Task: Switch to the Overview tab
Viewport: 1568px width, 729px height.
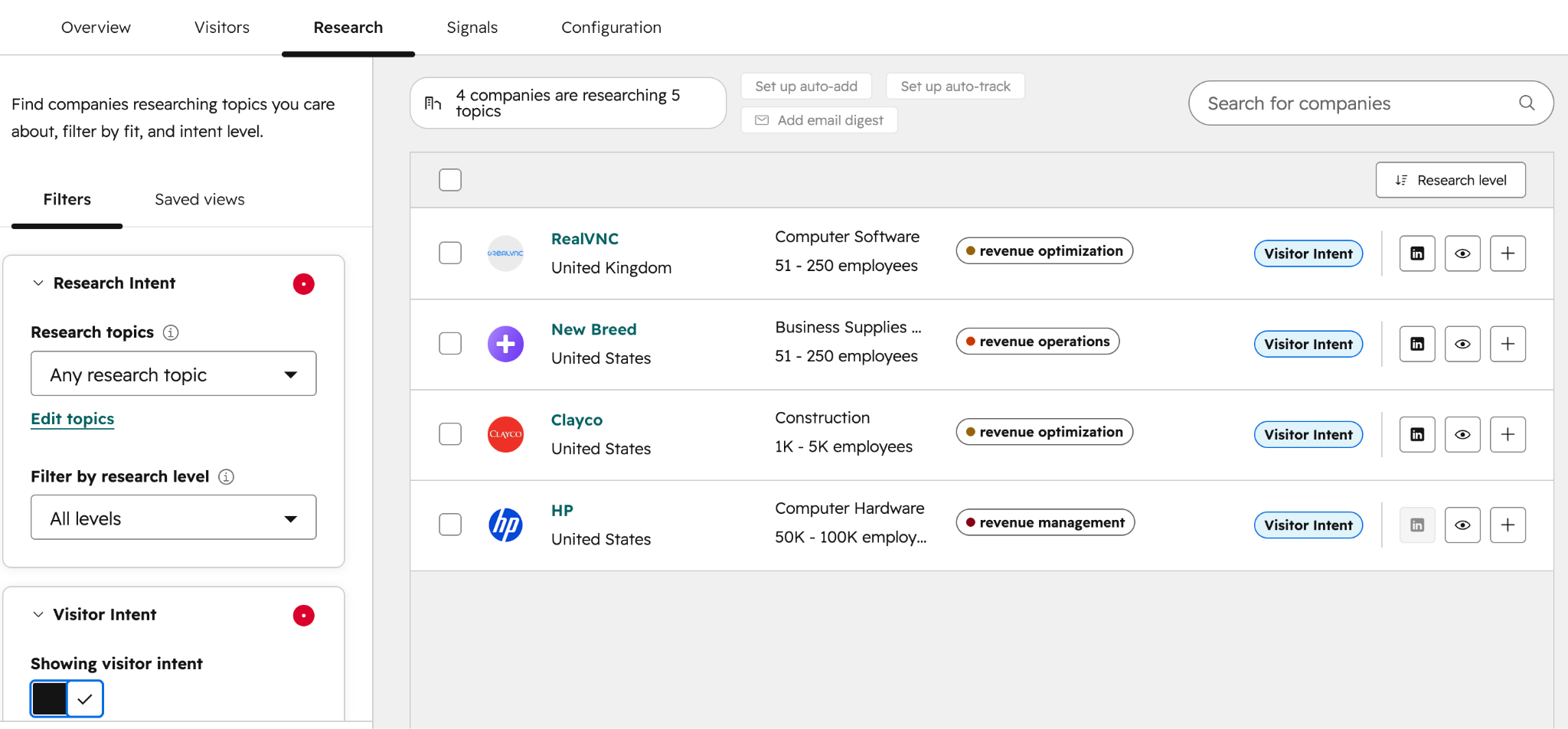Action: (x=96, y=28)
